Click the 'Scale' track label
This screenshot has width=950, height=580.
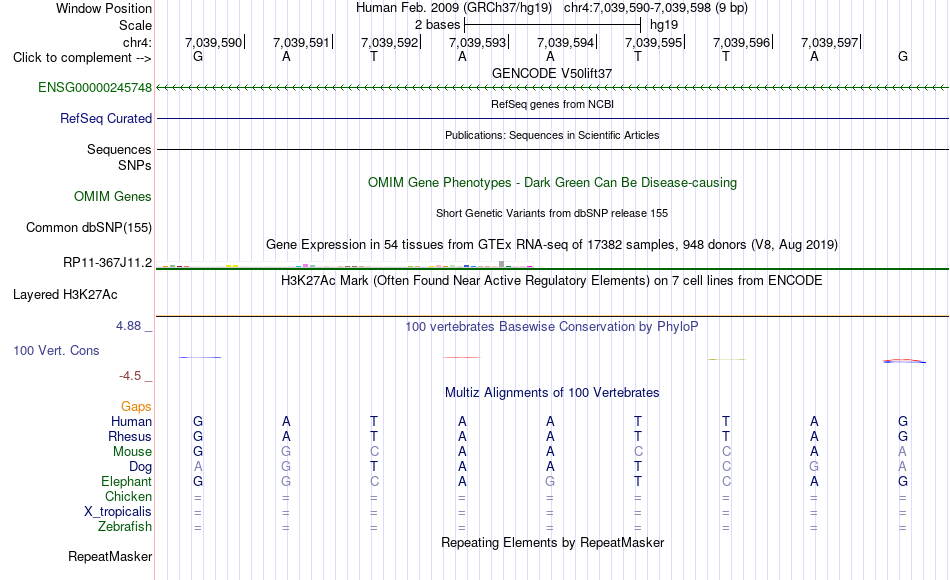[x=135, y=25]
